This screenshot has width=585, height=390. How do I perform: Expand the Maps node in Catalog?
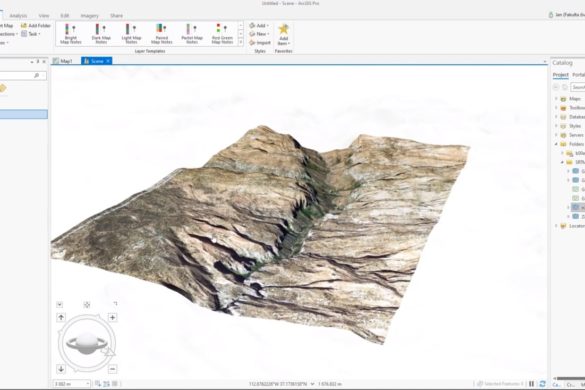pyautogui.click(x=556, y=99)
